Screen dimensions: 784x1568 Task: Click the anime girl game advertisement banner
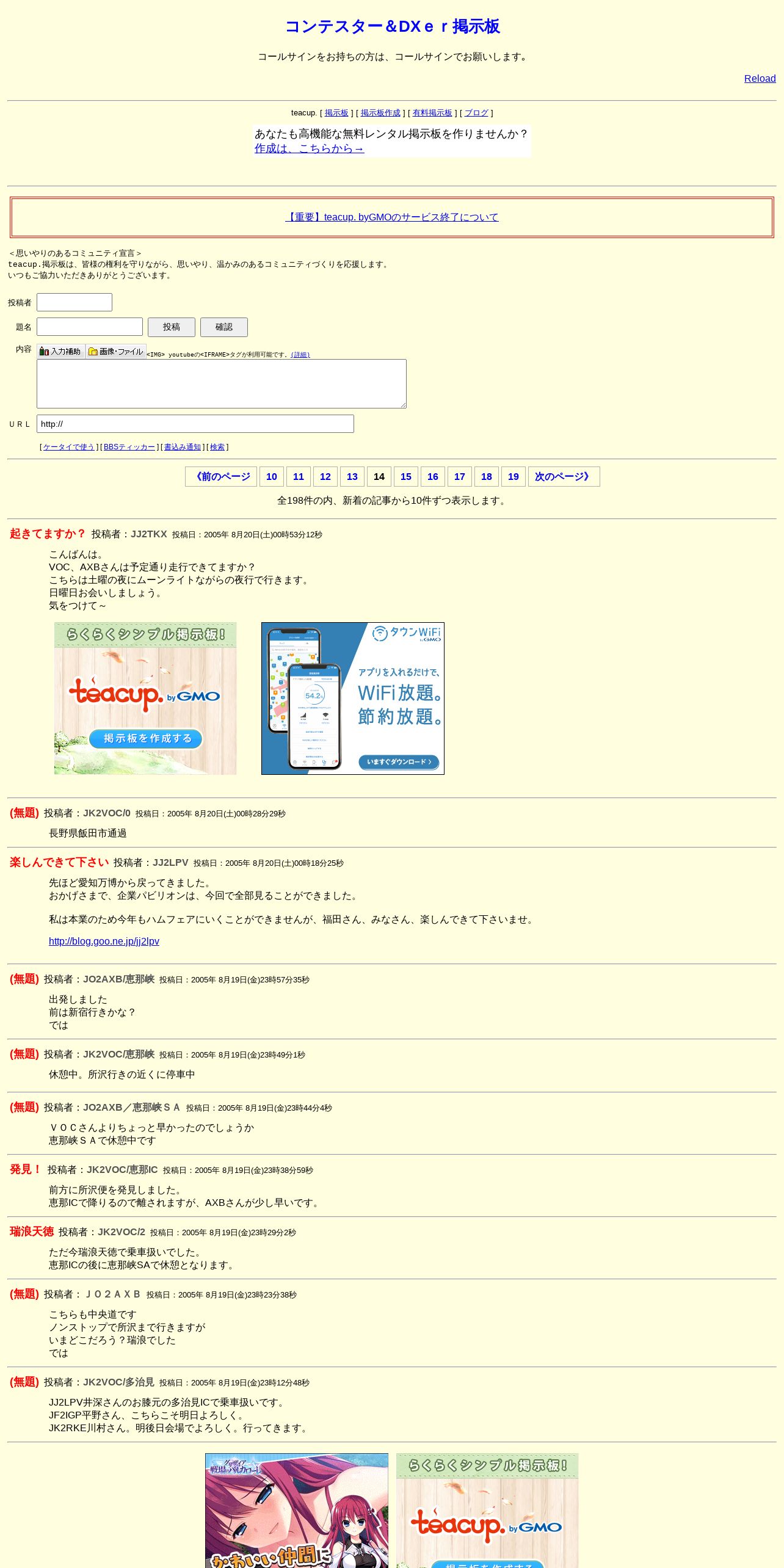pos(297,1511)
